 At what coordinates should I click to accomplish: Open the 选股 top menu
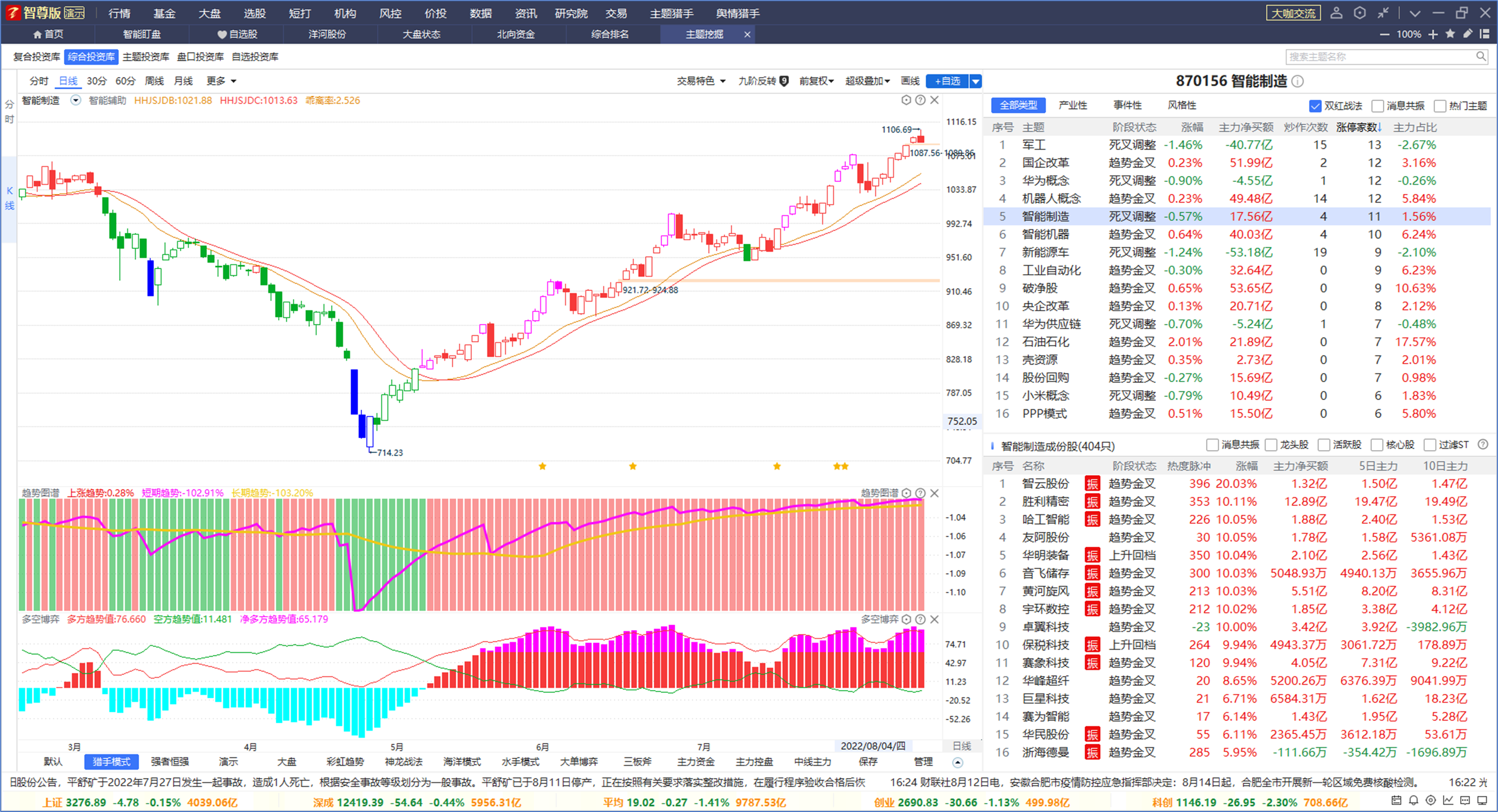click(x=254, y=13)
